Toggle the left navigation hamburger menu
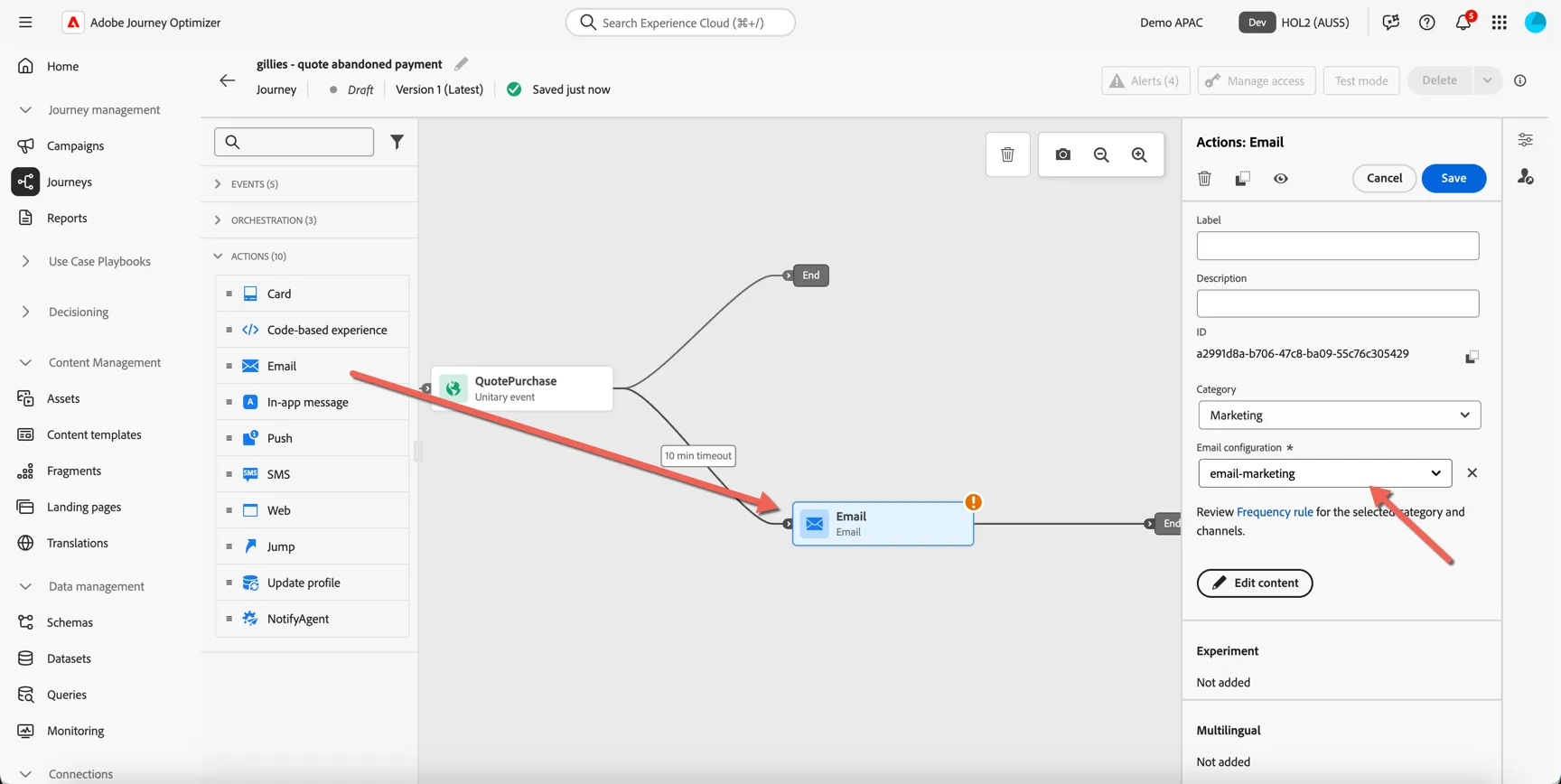The image size is (1561, 784). 25,22
